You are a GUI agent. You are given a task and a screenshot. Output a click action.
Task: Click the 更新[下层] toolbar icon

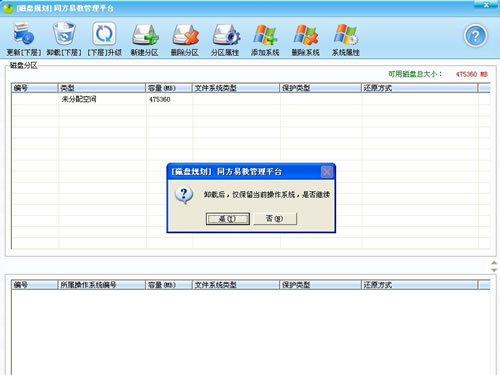(23, 33)
